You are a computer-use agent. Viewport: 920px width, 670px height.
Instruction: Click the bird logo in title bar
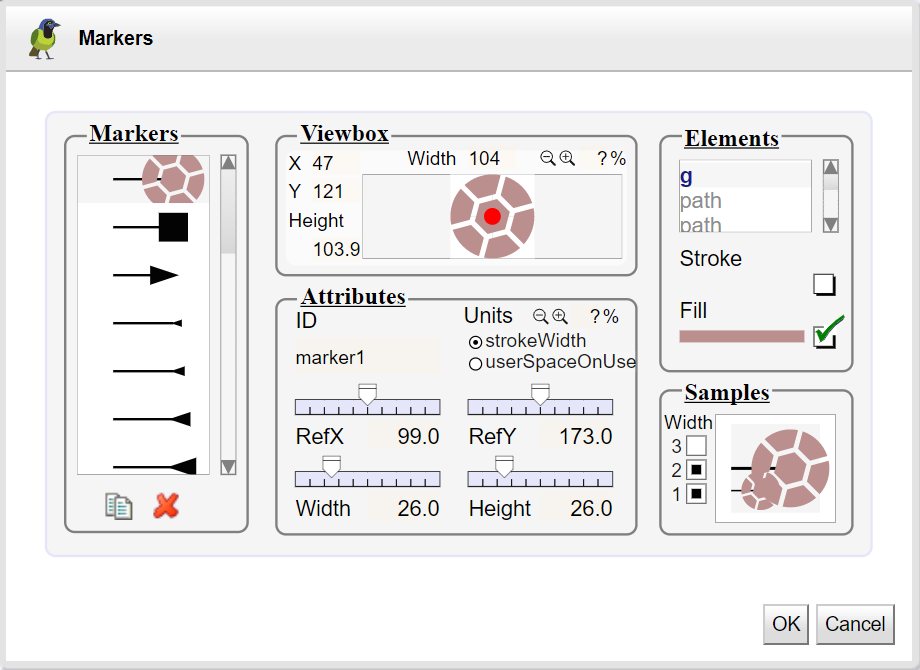click(45, 39)
